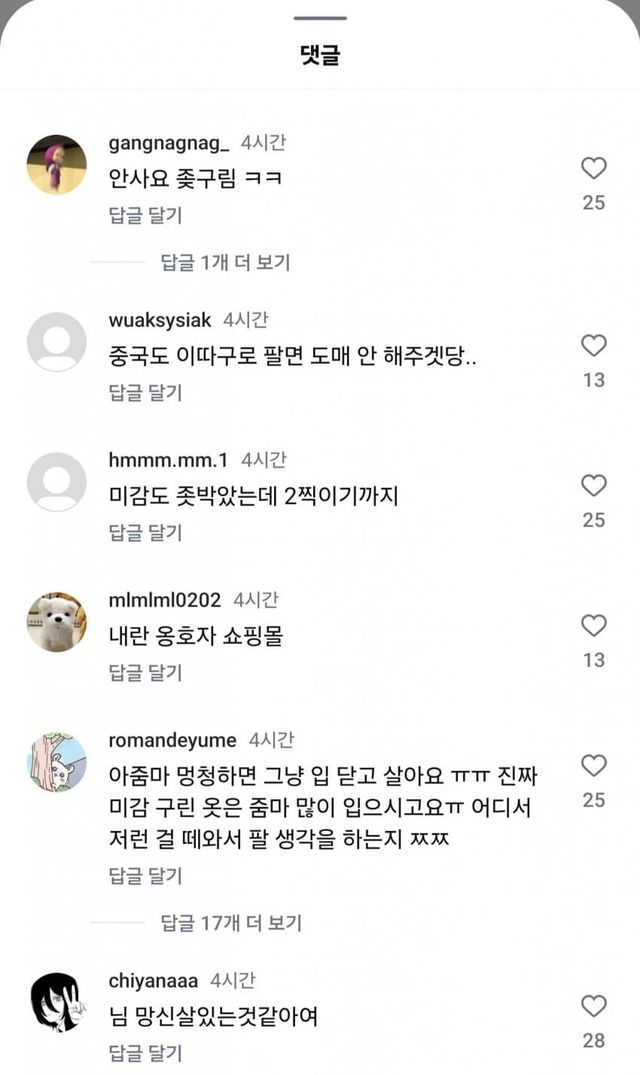
Task: Expand "답글 17개 더 보기" replies
Action: [231, 923]
